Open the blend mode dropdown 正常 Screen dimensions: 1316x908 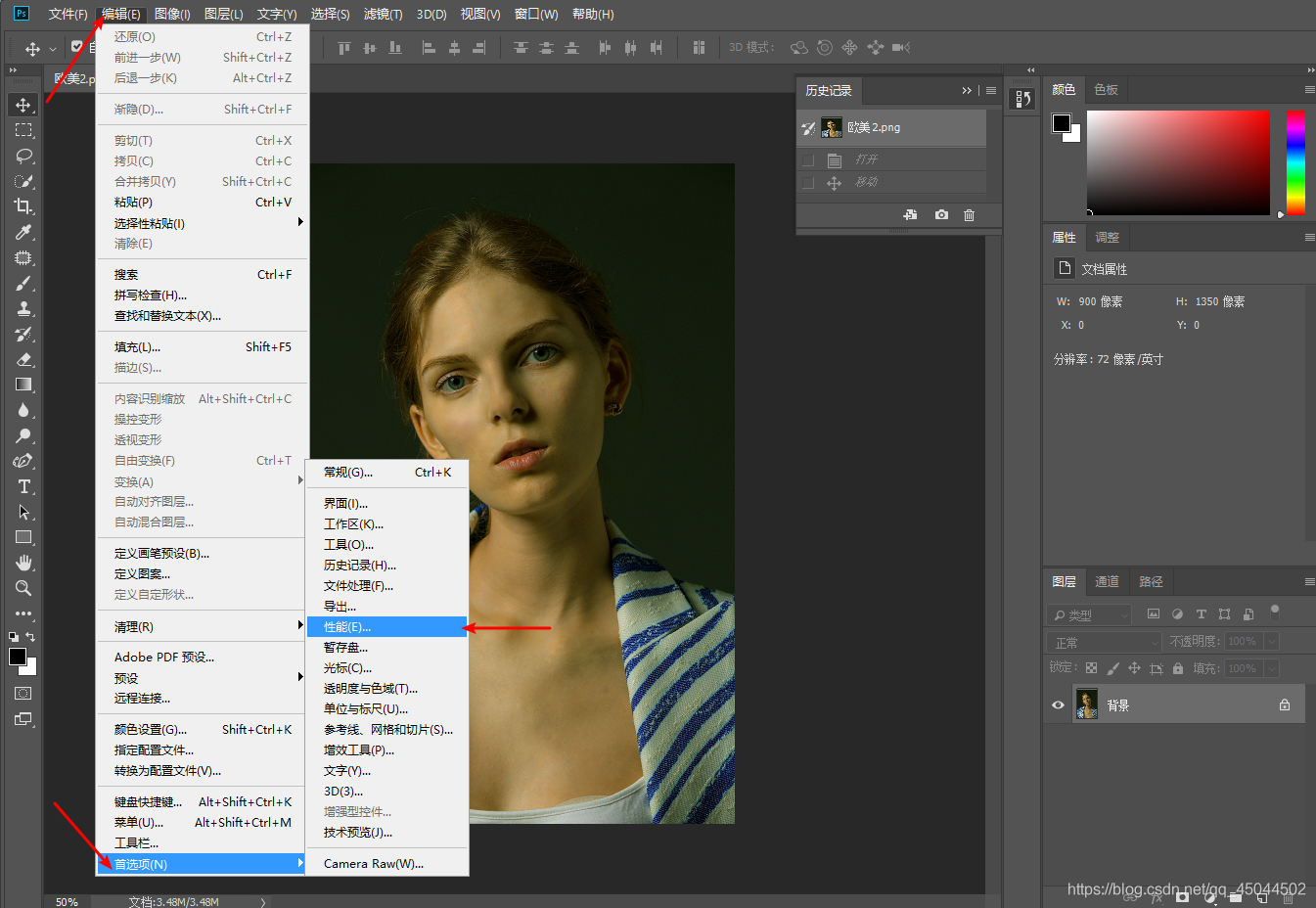click(x=1105, y=642)
